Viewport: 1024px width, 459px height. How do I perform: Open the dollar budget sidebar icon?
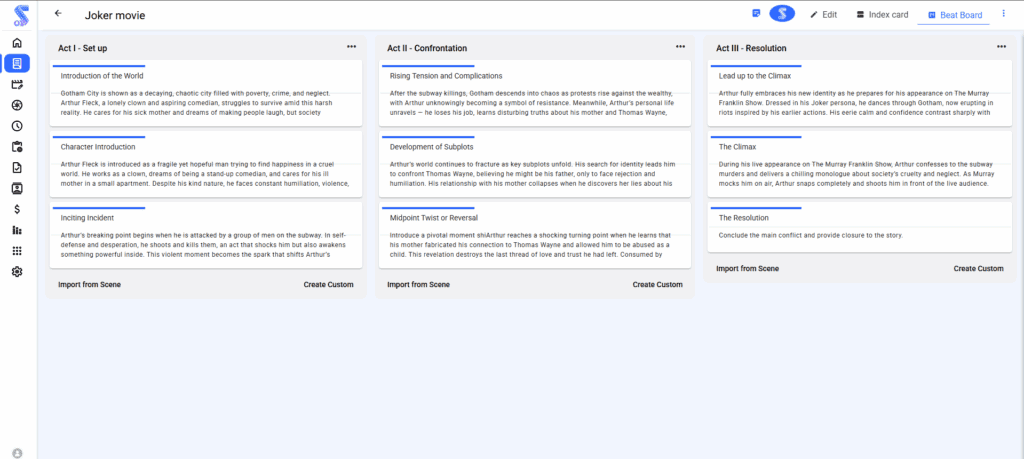(17, 210)
